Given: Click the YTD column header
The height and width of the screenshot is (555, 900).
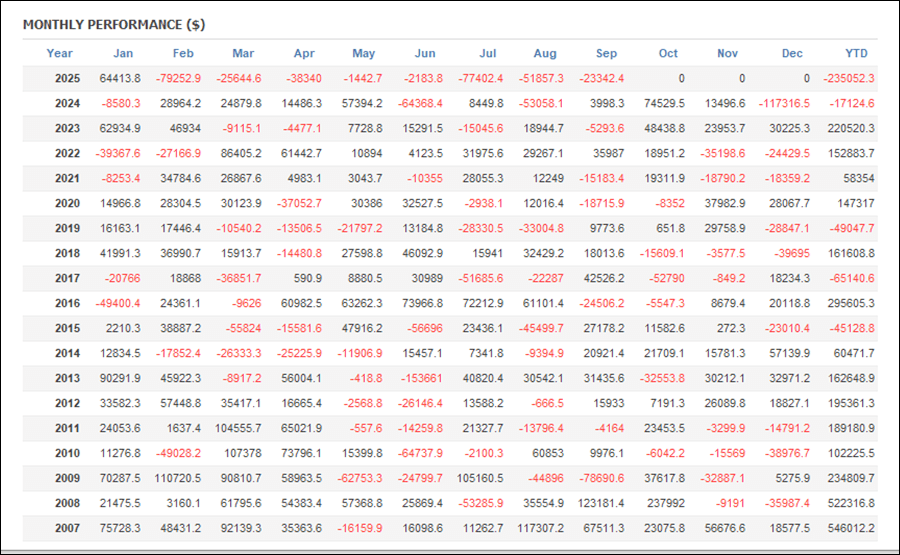Looking at the screenshot, I should pos(855,53).
